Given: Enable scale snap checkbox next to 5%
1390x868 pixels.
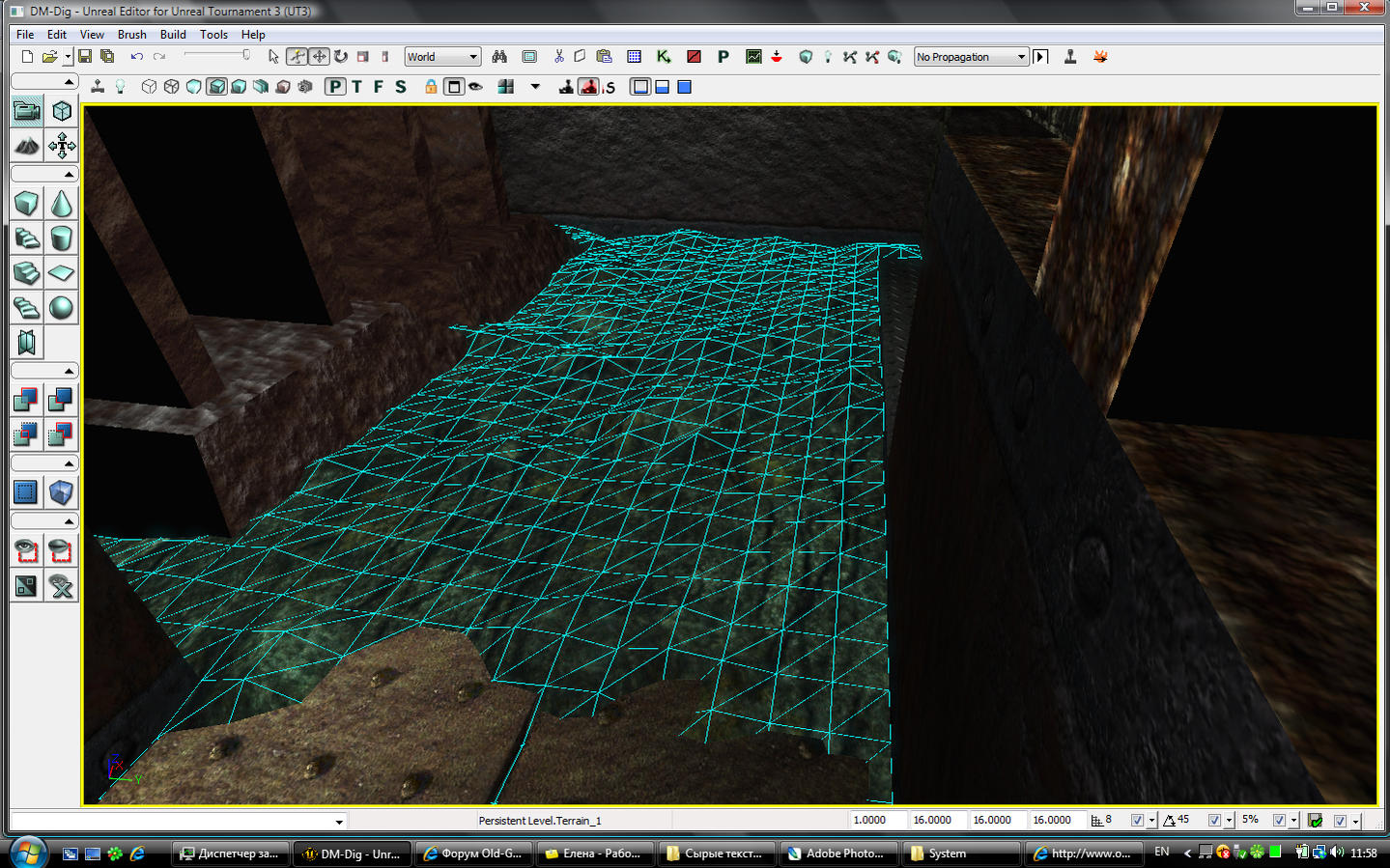Looking at the screenshot, I should tap(1279, 821).
